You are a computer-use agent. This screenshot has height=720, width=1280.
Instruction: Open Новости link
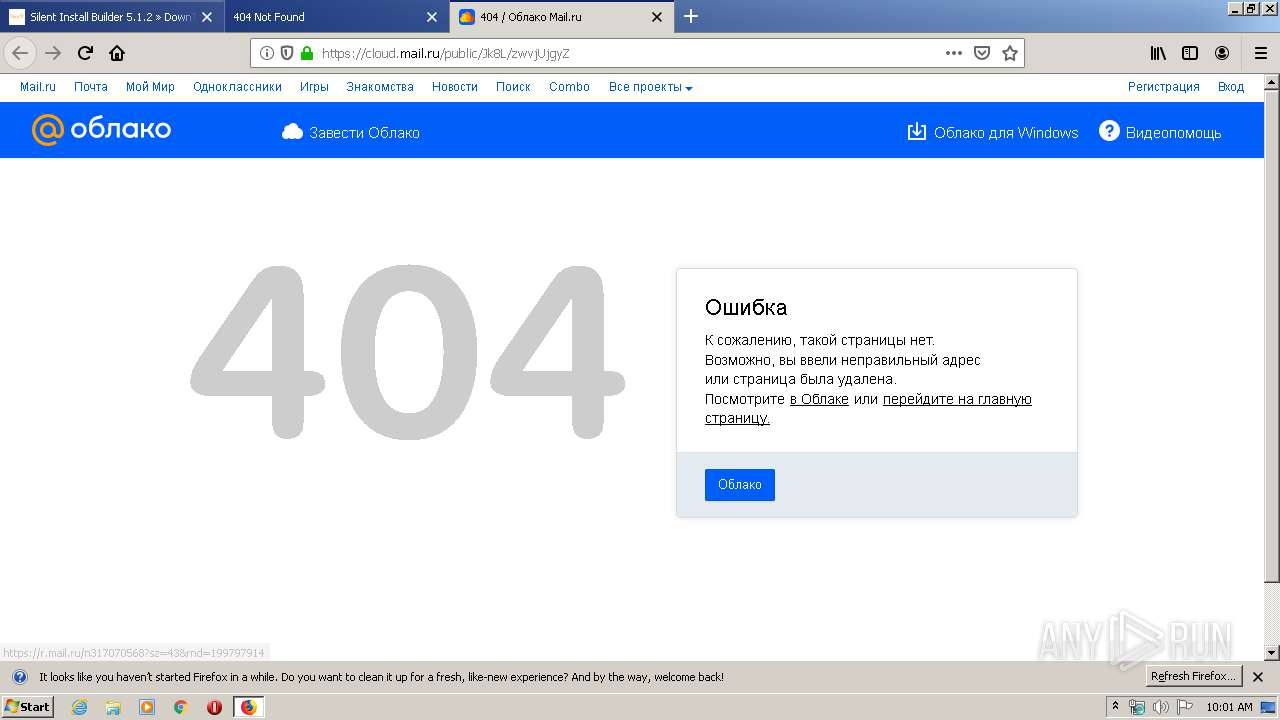click(x=455, y=87)
